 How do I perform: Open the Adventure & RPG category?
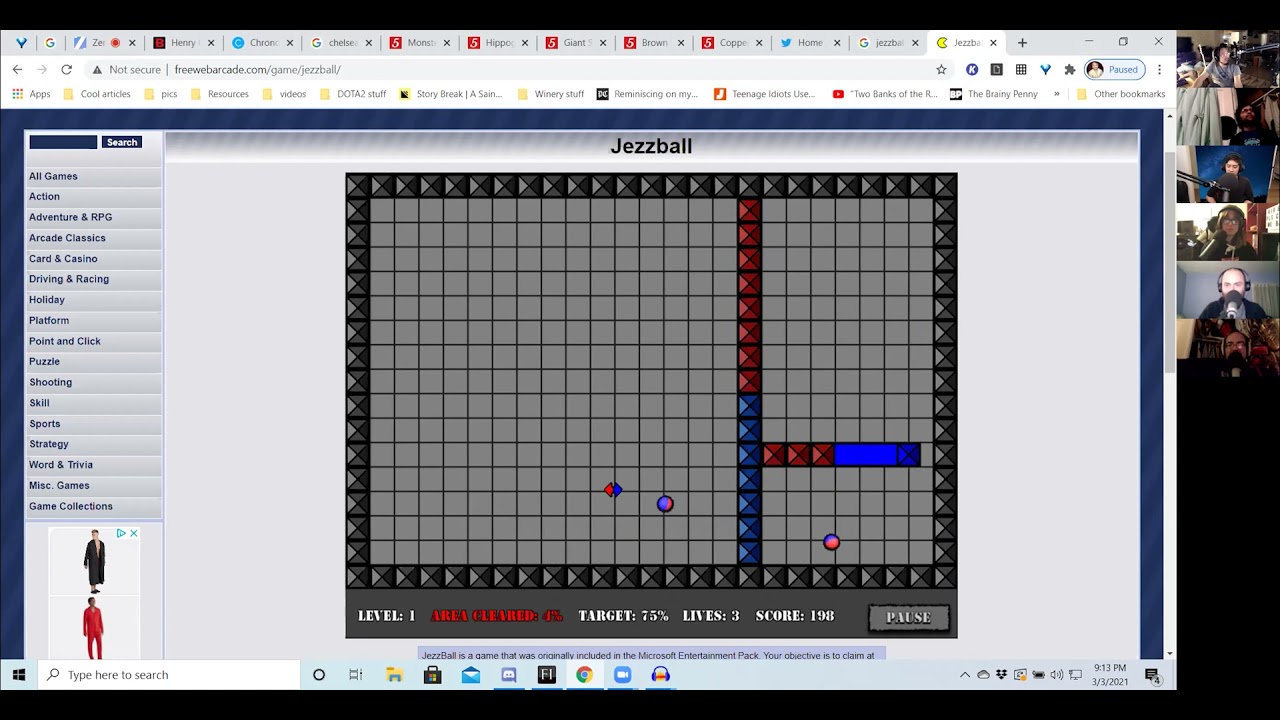click(x=94, y=217)
